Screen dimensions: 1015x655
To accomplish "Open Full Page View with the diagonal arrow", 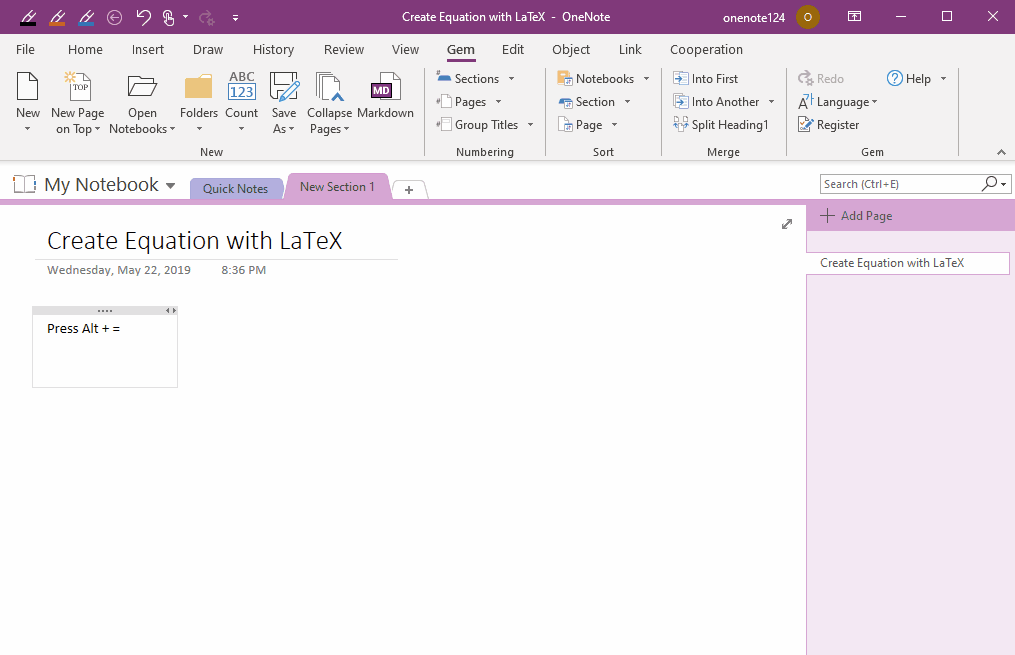I will click(x=787, y=224).
